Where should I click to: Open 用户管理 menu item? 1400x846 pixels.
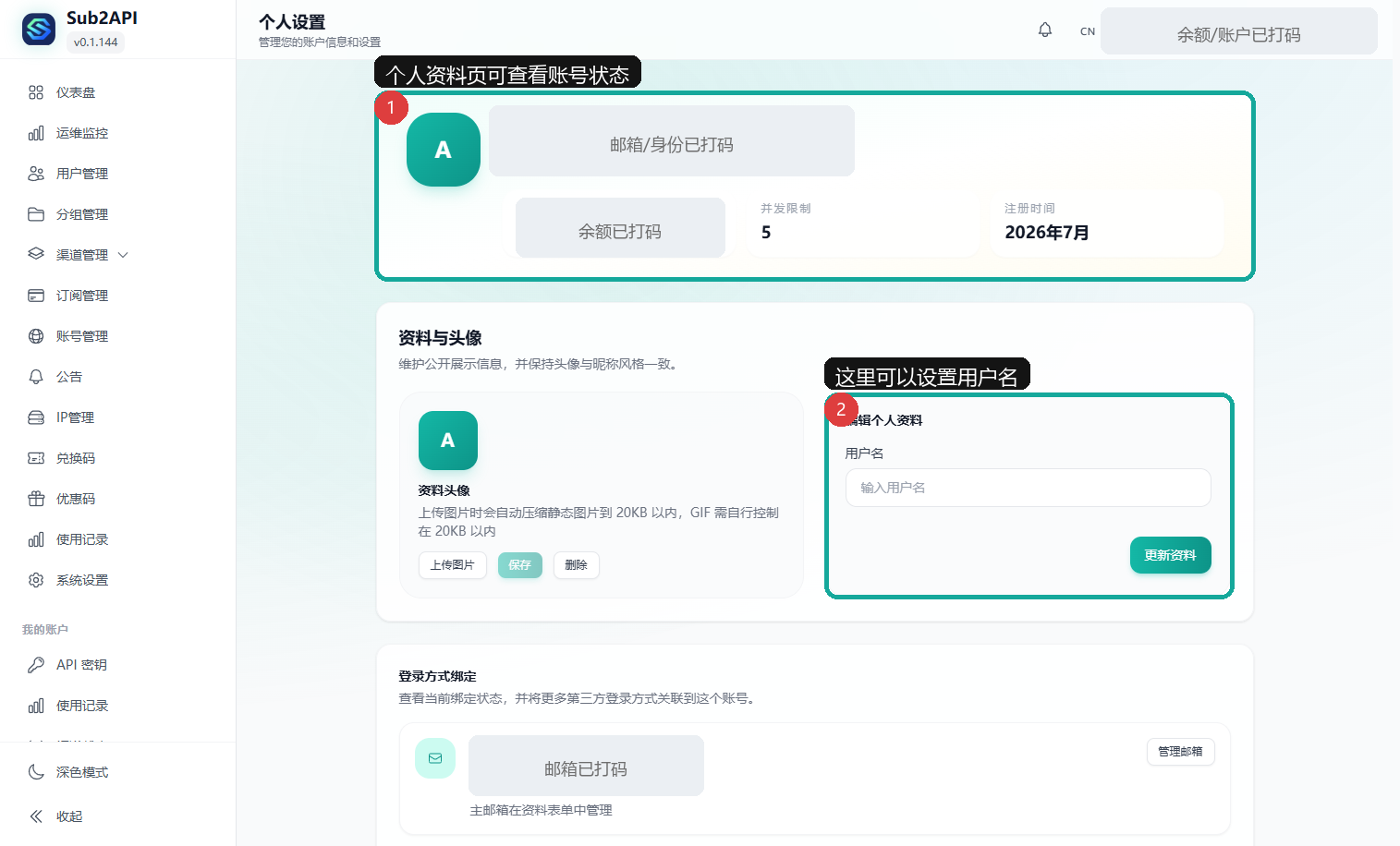click(x=117, y=174)
